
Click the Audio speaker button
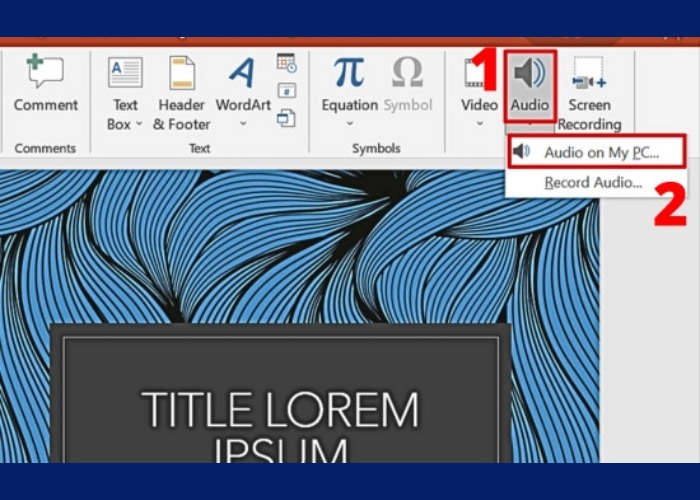tap(530, 86)
